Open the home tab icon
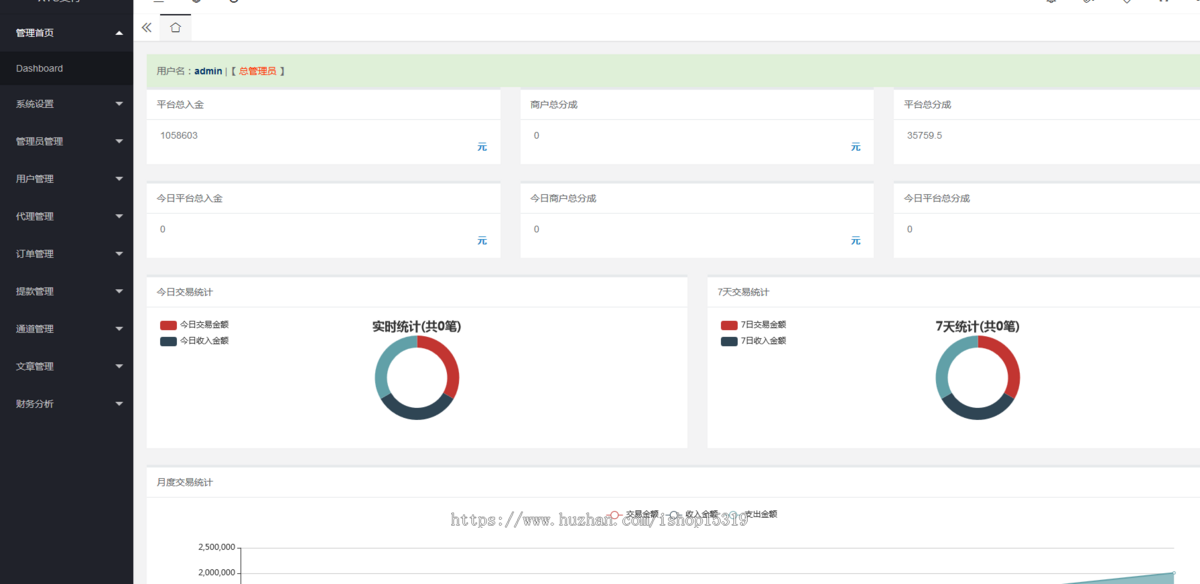Viewport: 1200px width, 584px height. point(175,27)
